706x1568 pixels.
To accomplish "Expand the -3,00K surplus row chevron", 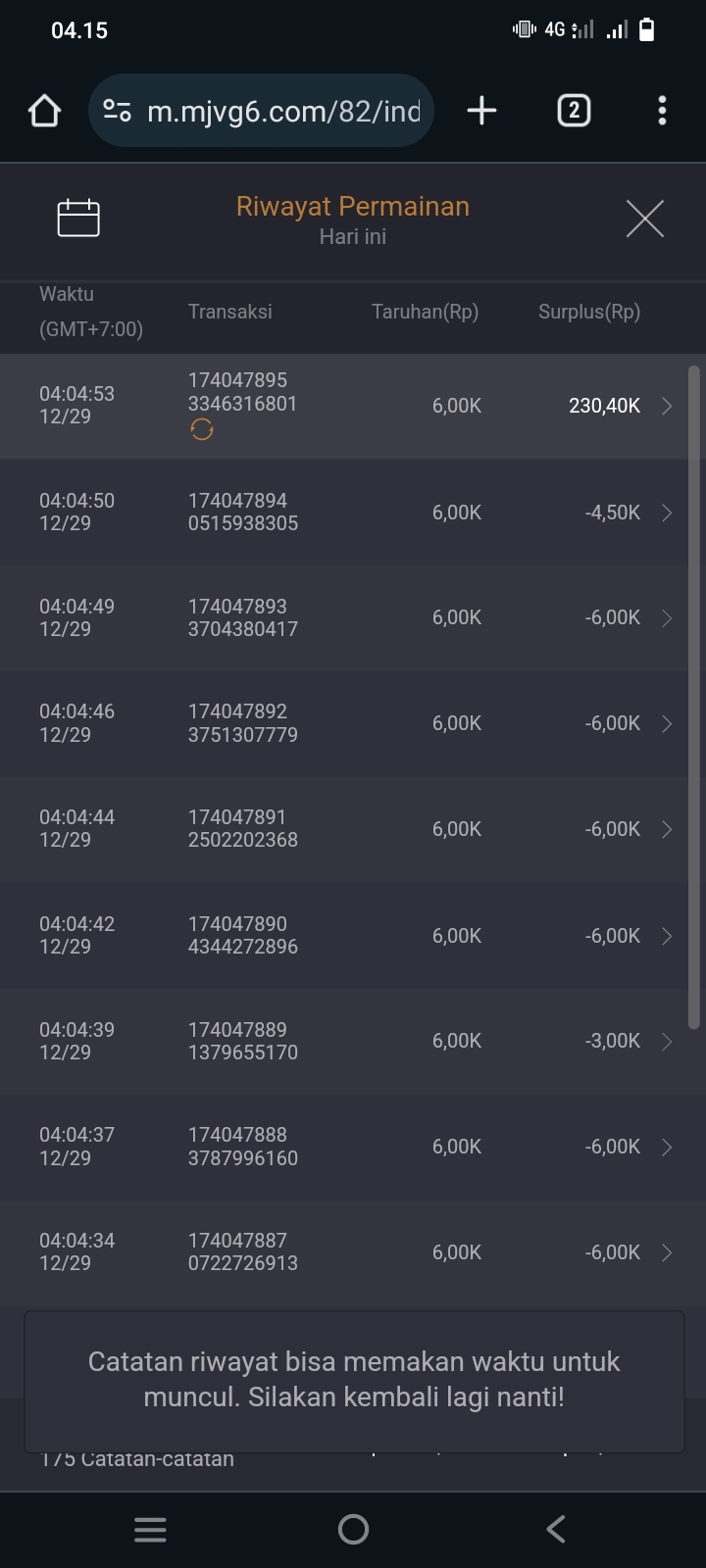I will pos(667,1041).
